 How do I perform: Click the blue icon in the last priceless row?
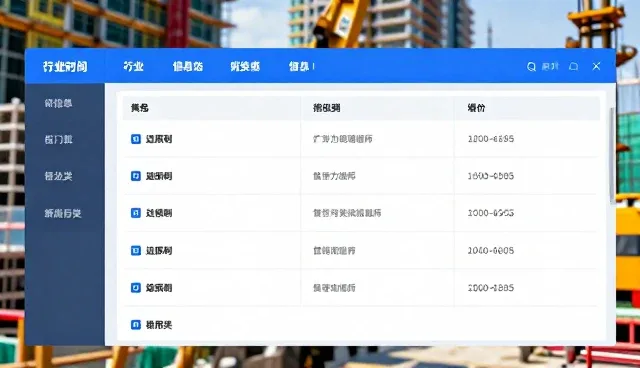click(x=136, y=325)
